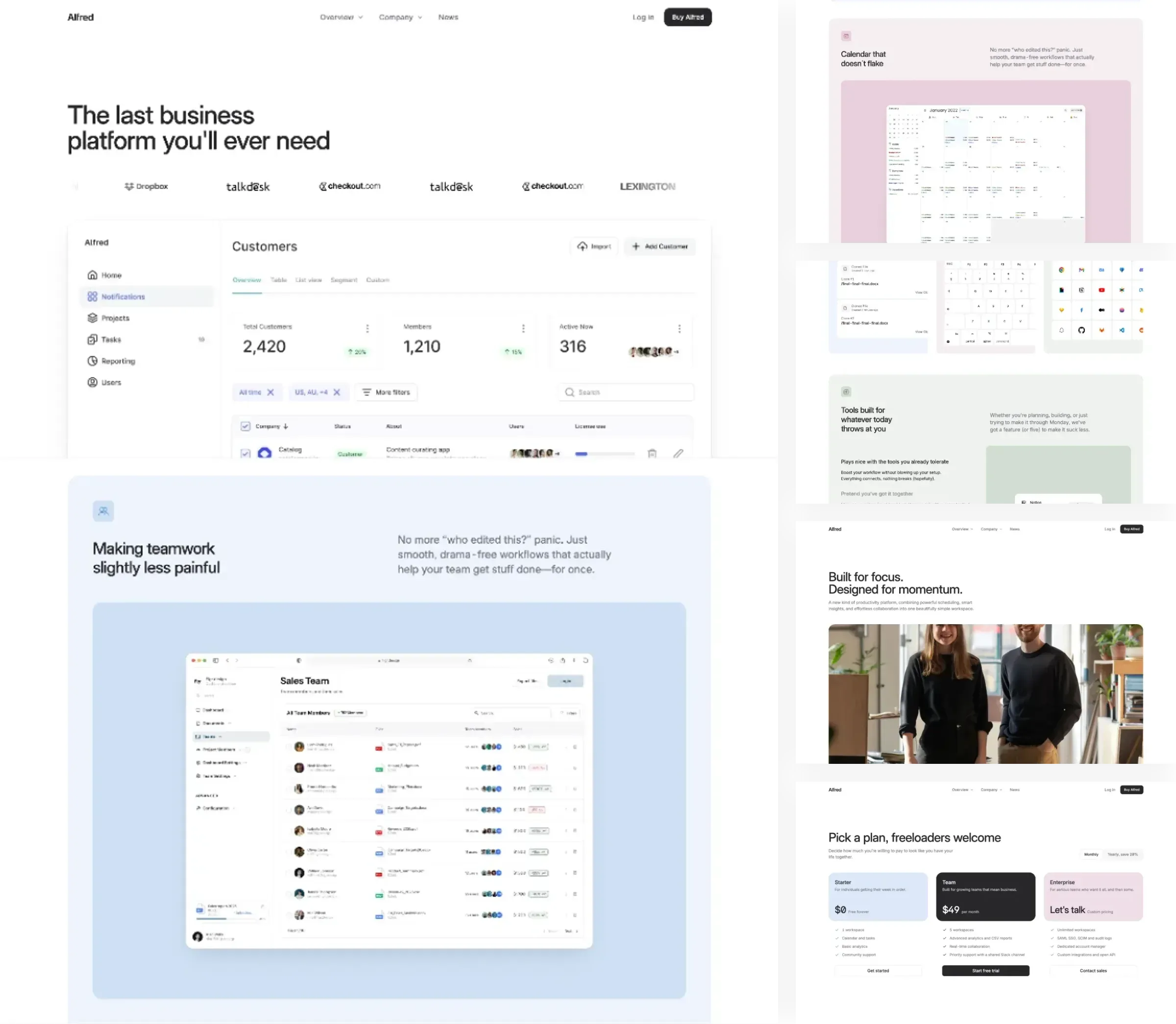This screenshot has height=1024, width=1176.
Task: Click the Catalog licence use progress bar
Action: pos(605,454)
